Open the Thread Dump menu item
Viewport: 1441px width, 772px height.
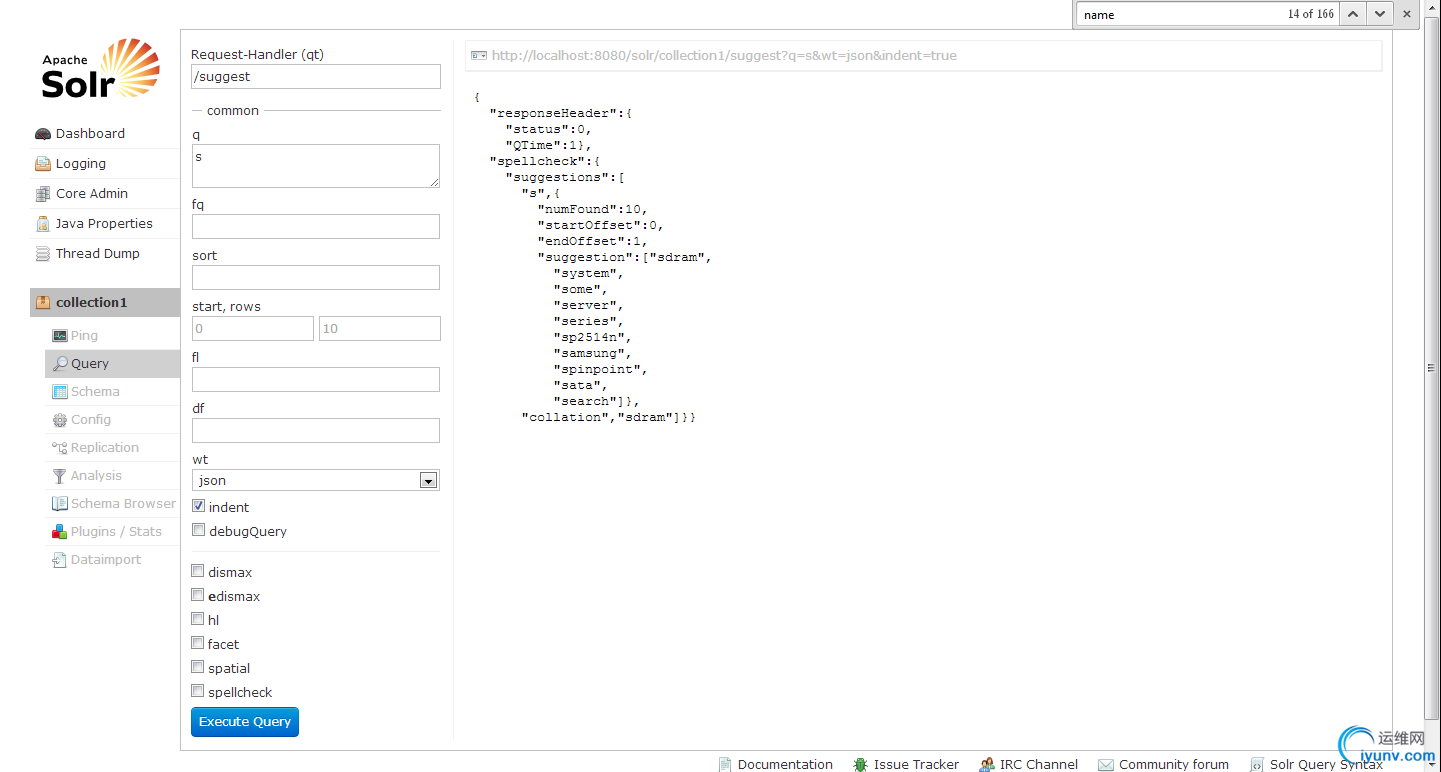[105, 254]
